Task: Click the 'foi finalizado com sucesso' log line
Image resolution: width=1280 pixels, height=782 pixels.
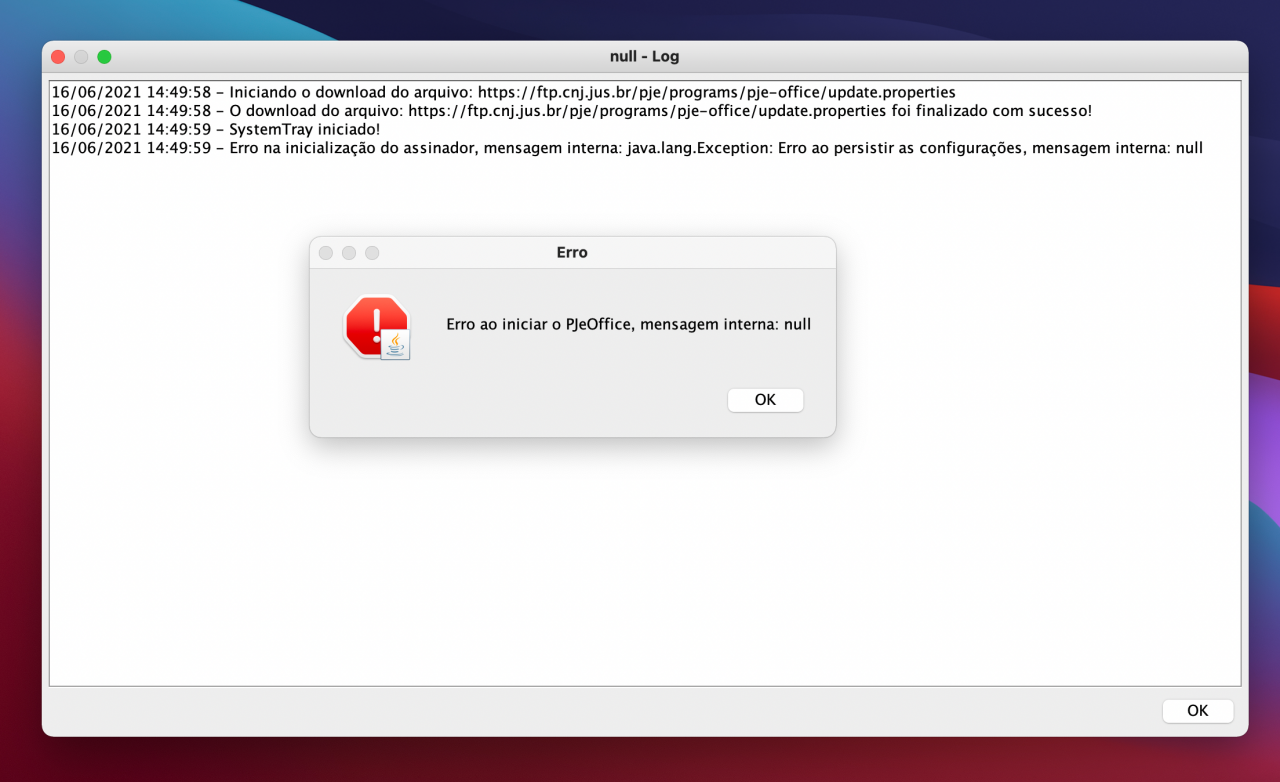Action: pyautogui.click(x=571, y=111)
